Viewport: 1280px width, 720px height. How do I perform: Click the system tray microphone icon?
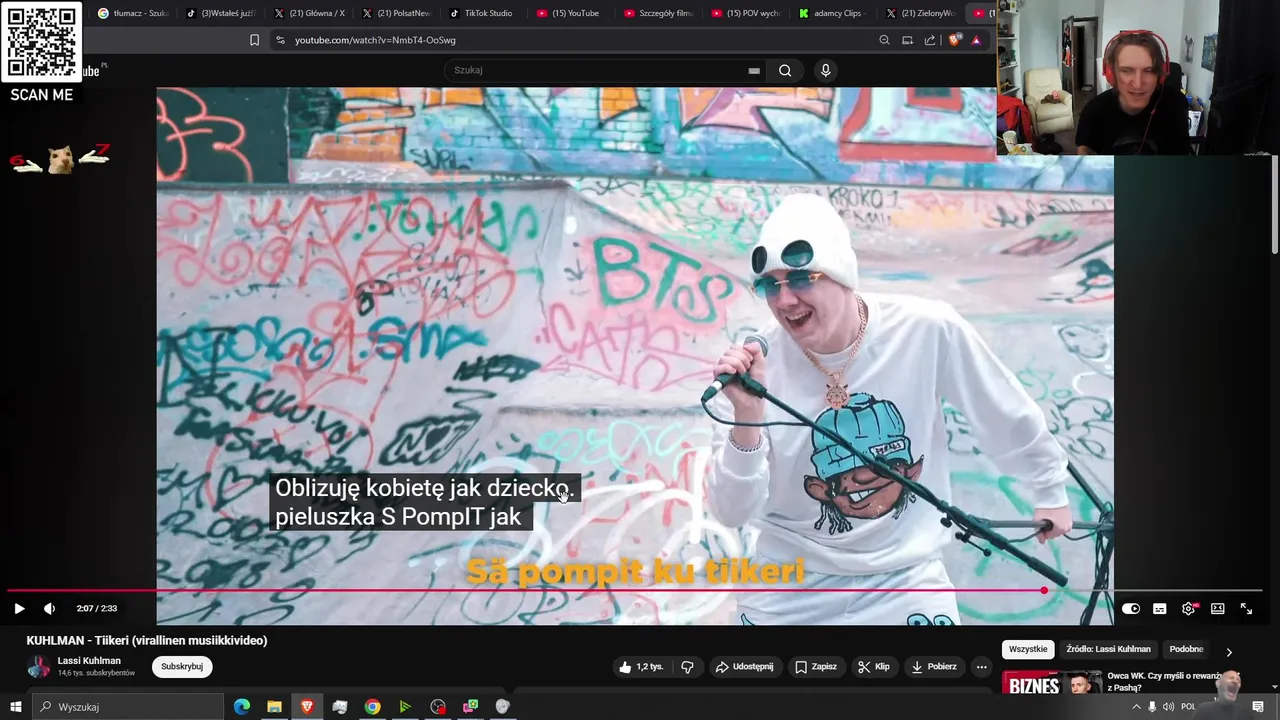coord(1152,707)
